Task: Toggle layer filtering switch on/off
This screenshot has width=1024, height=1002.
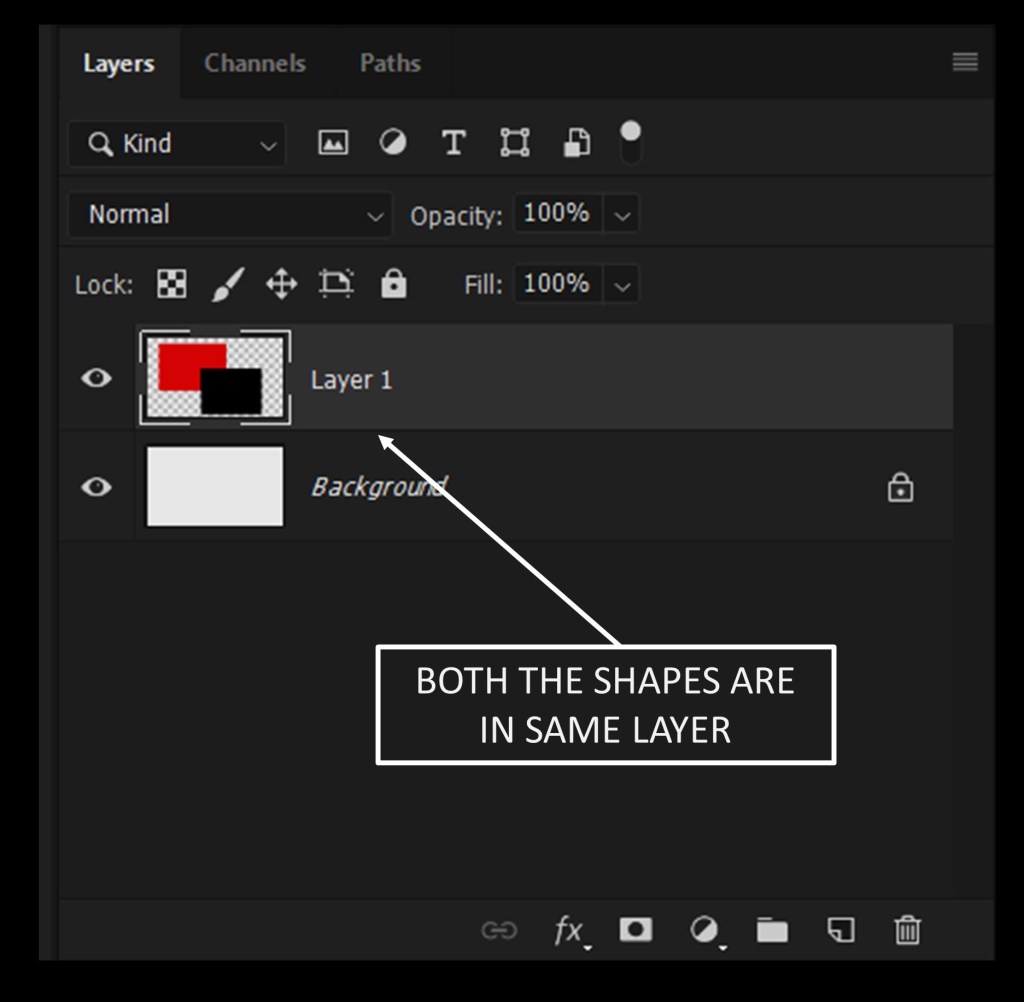Action: click(x=631, y=143)
